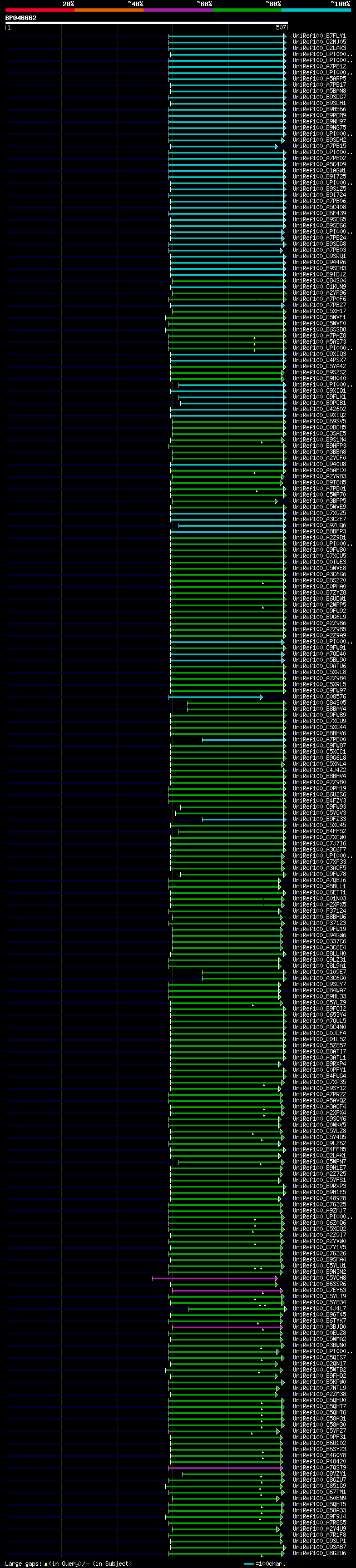Click the red ~20% identity legend segment
Viewport: 356px width, 1568px height.
(x=40, y=10)
